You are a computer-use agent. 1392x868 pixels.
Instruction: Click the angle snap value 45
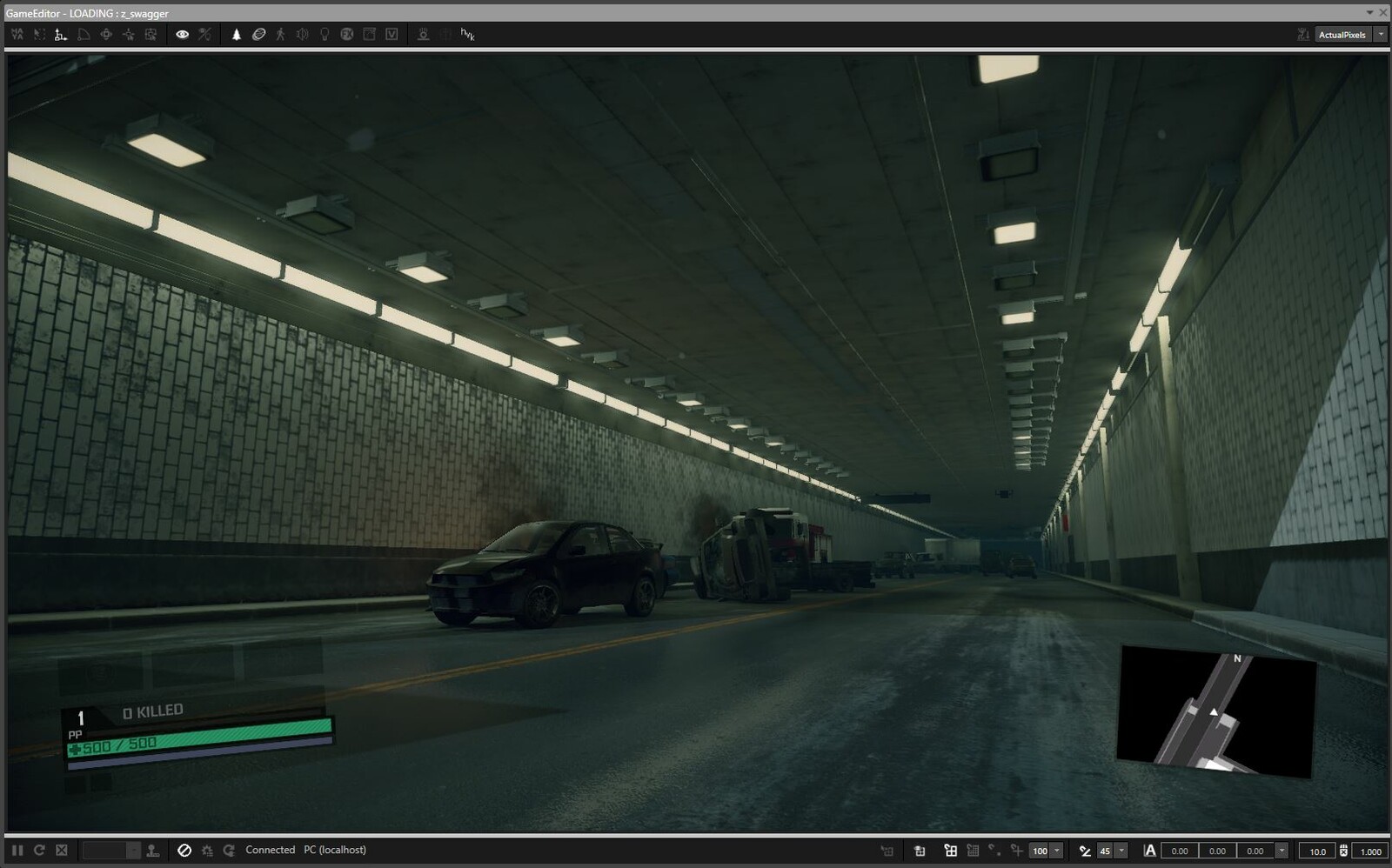[x=1105, y=851]
